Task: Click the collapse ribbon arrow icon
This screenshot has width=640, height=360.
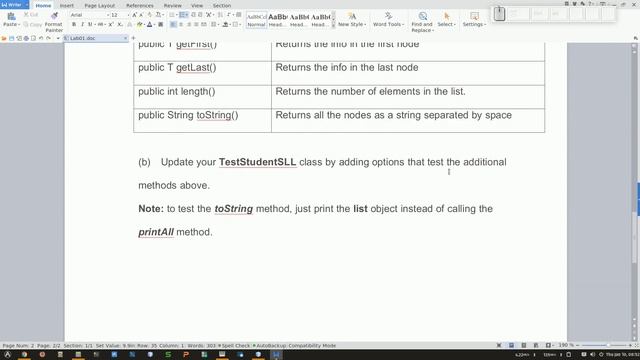Action: pyautogui.click(x=636, y=38)
